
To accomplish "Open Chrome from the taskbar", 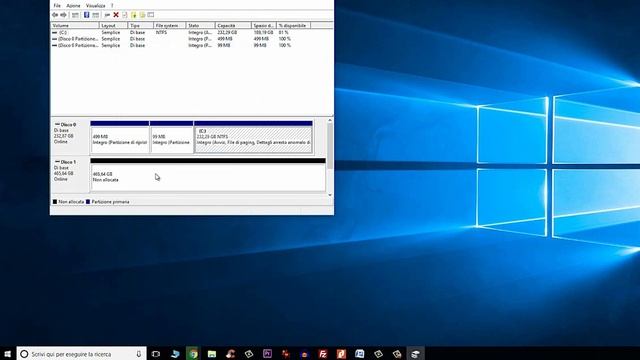I will 193,353.
